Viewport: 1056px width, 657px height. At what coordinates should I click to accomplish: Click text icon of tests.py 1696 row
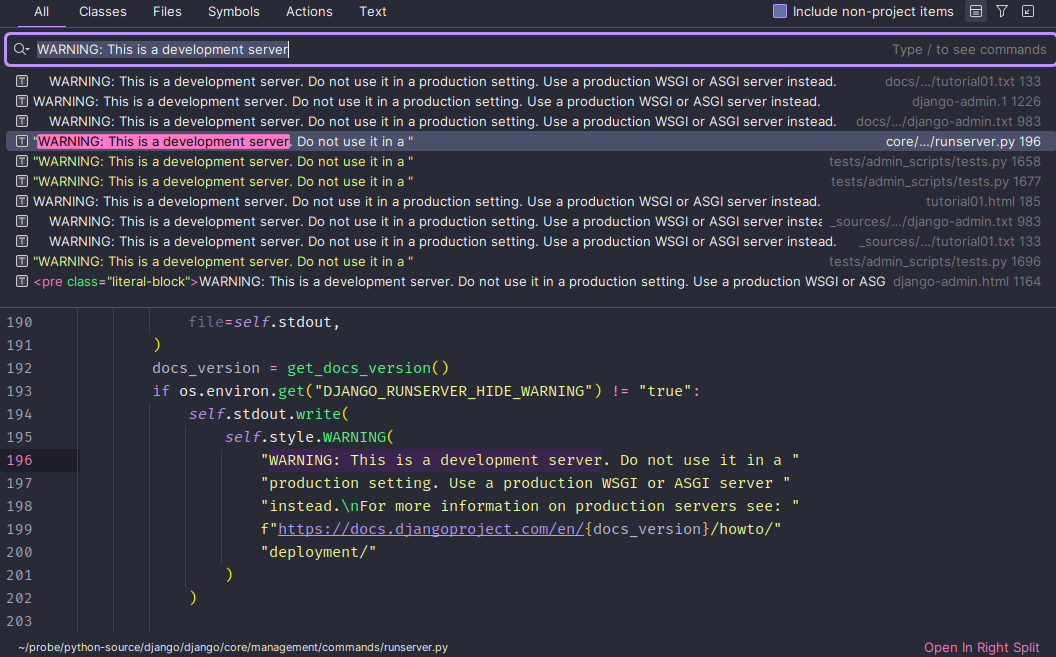[x=22, y=261]
